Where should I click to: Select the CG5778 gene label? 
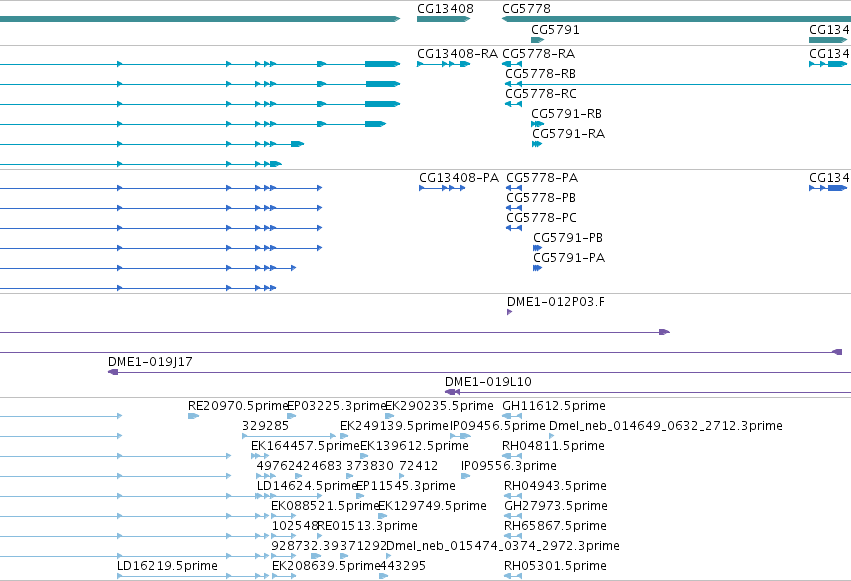526,9
